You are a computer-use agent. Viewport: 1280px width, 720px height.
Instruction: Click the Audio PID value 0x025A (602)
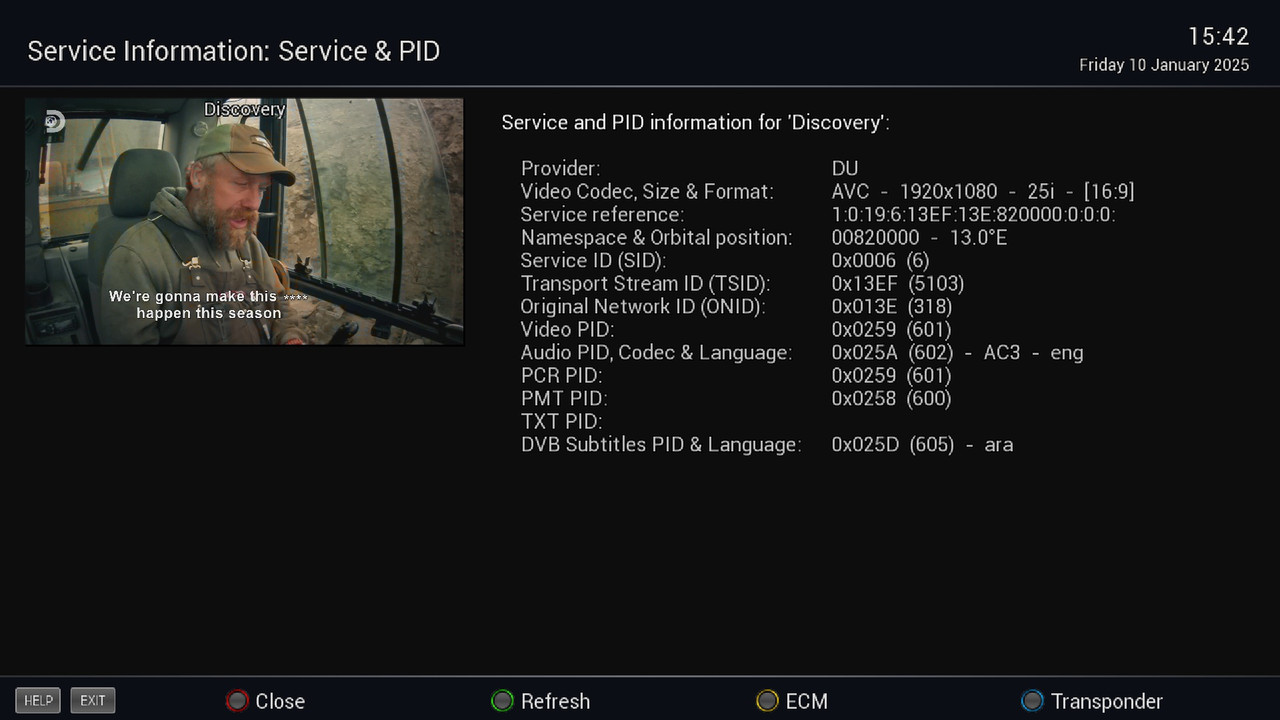point(957,352)
